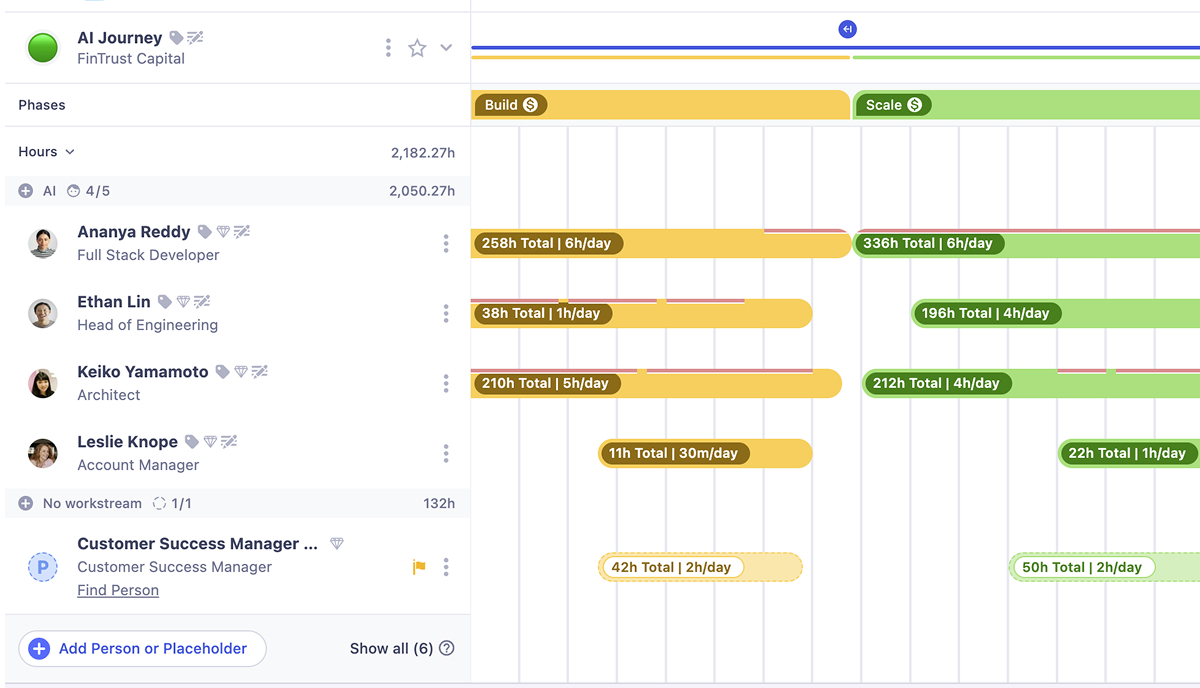Click Ananya Reddy's avatar
The image size is (1200, 688).
[43, 243]
